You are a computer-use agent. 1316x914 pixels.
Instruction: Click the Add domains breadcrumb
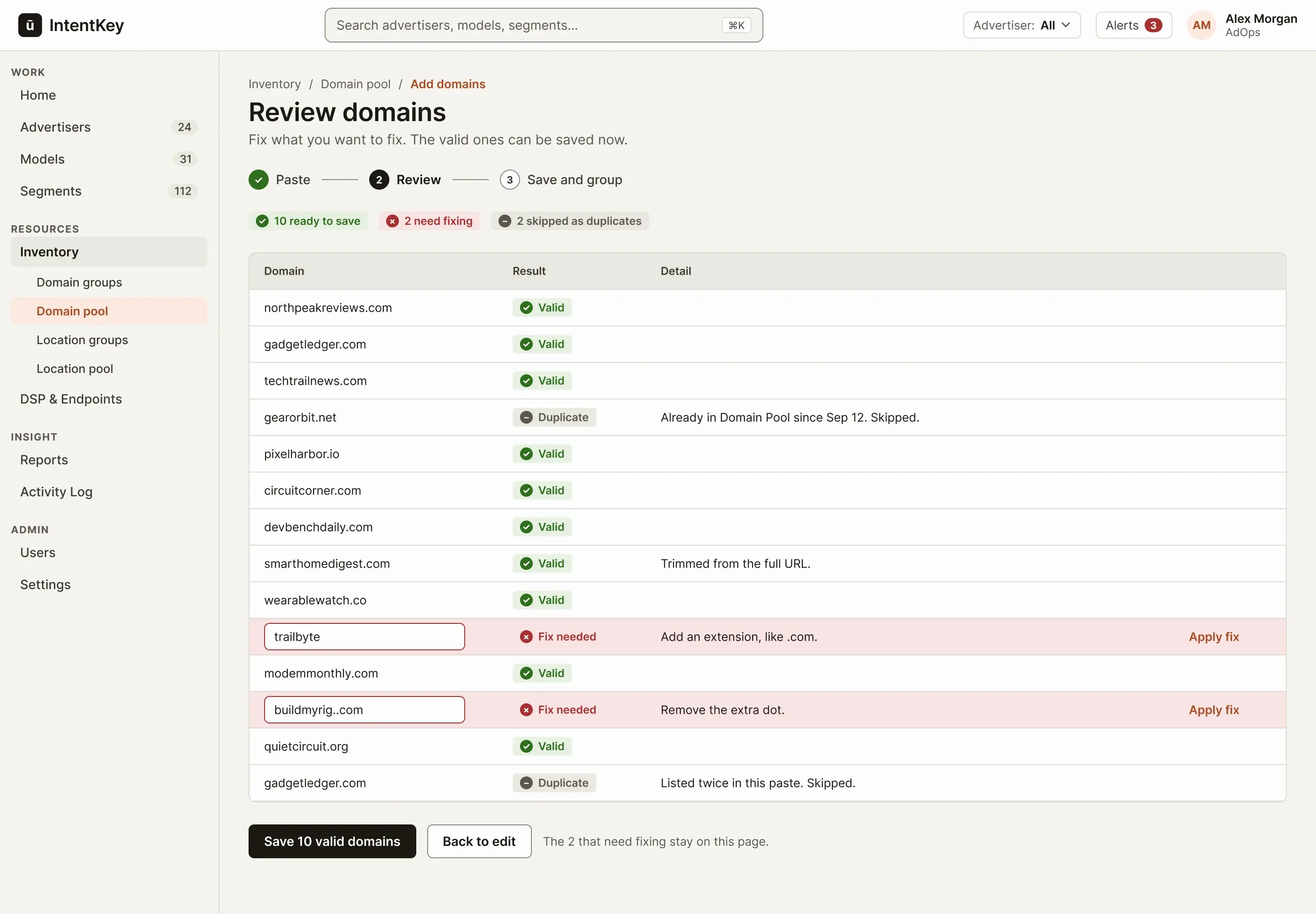pyautogui.click(x=447, y=84)
